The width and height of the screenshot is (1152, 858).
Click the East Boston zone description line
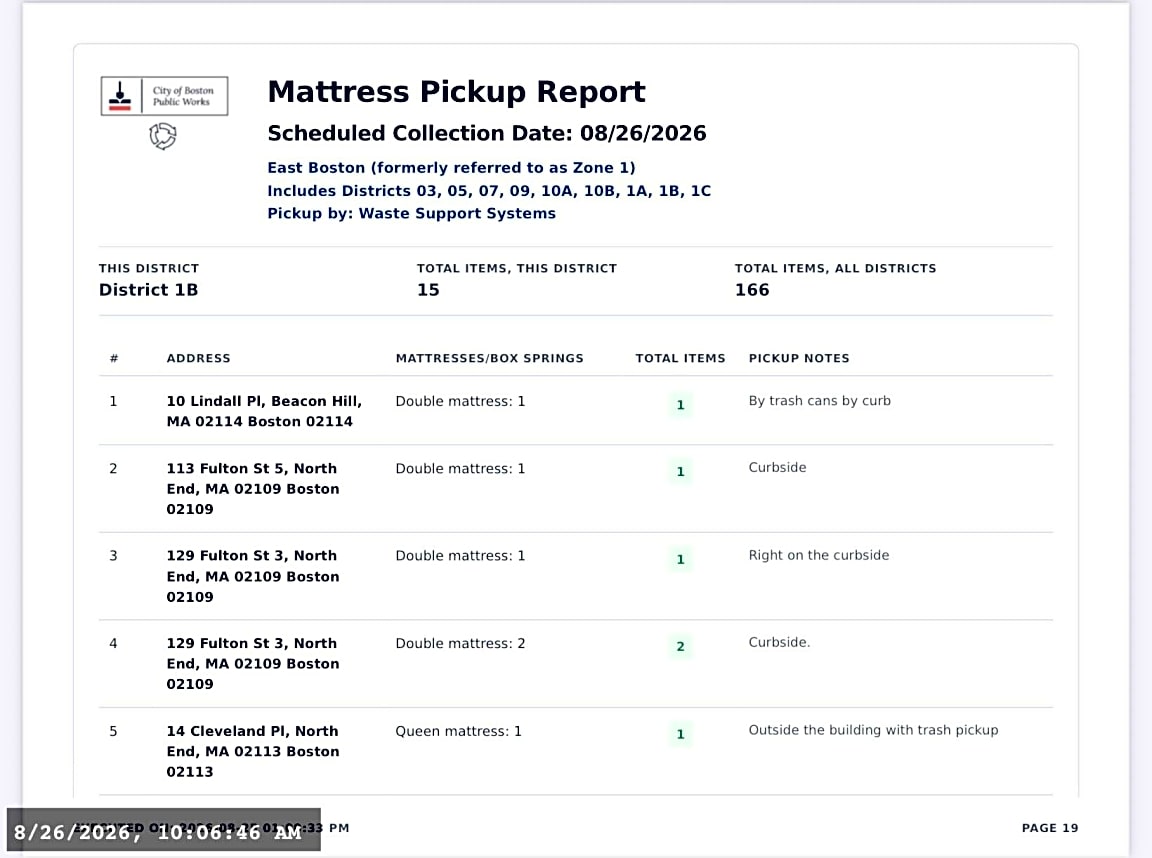(451, 167)
